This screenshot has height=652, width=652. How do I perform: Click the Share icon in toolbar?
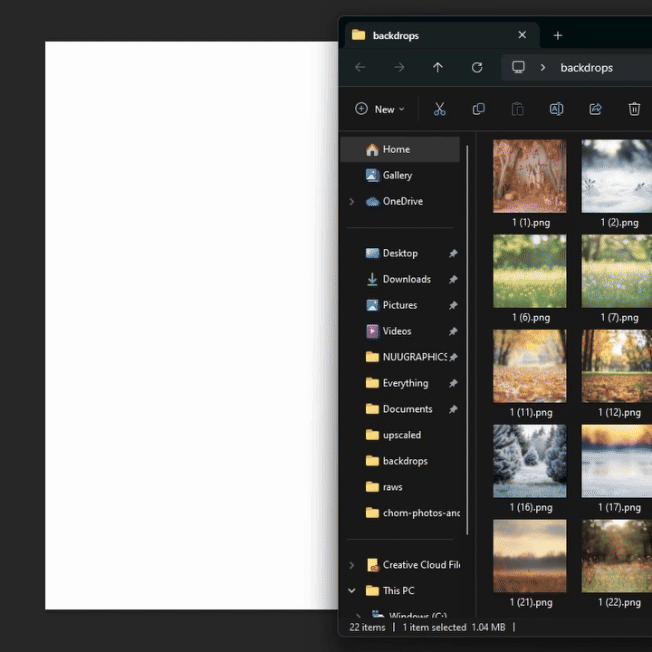coord(595,109)
